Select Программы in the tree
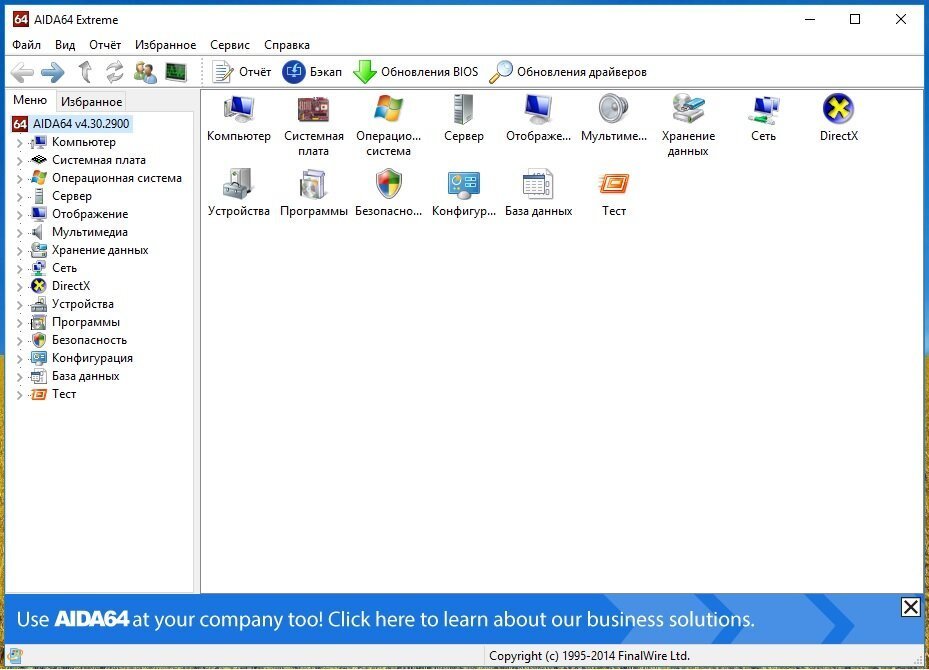The image size is (929, 670). 85,322
